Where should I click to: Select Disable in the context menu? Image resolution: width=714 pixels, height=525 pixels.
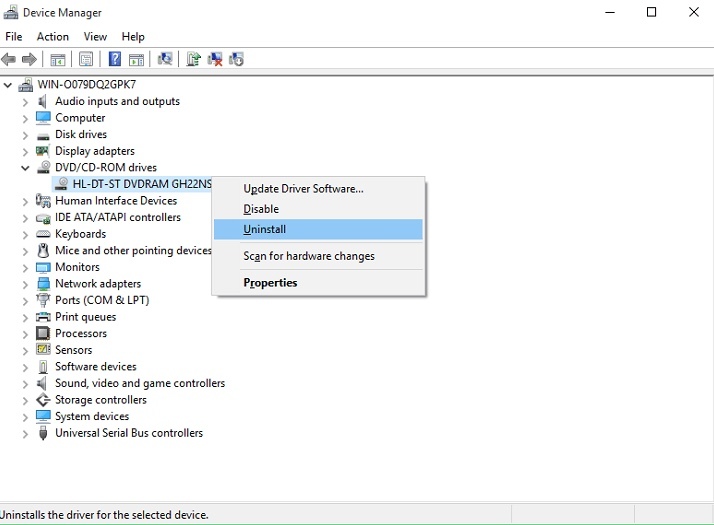click(261, 209)
